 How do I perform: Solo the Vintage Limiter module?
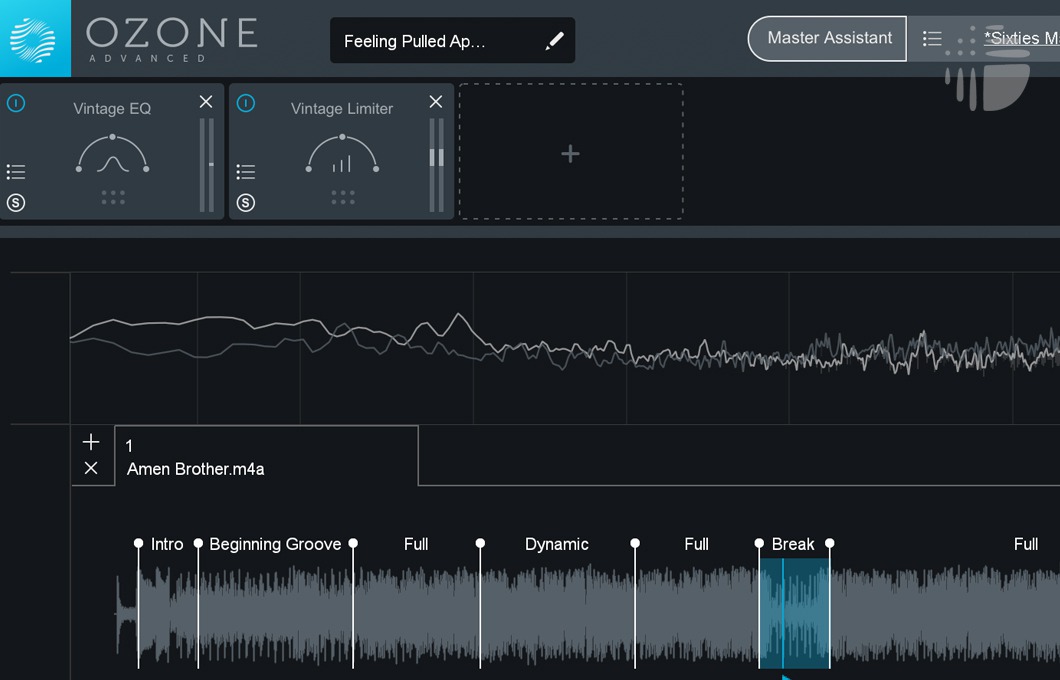pyautogui.click(x=246, y=203)
